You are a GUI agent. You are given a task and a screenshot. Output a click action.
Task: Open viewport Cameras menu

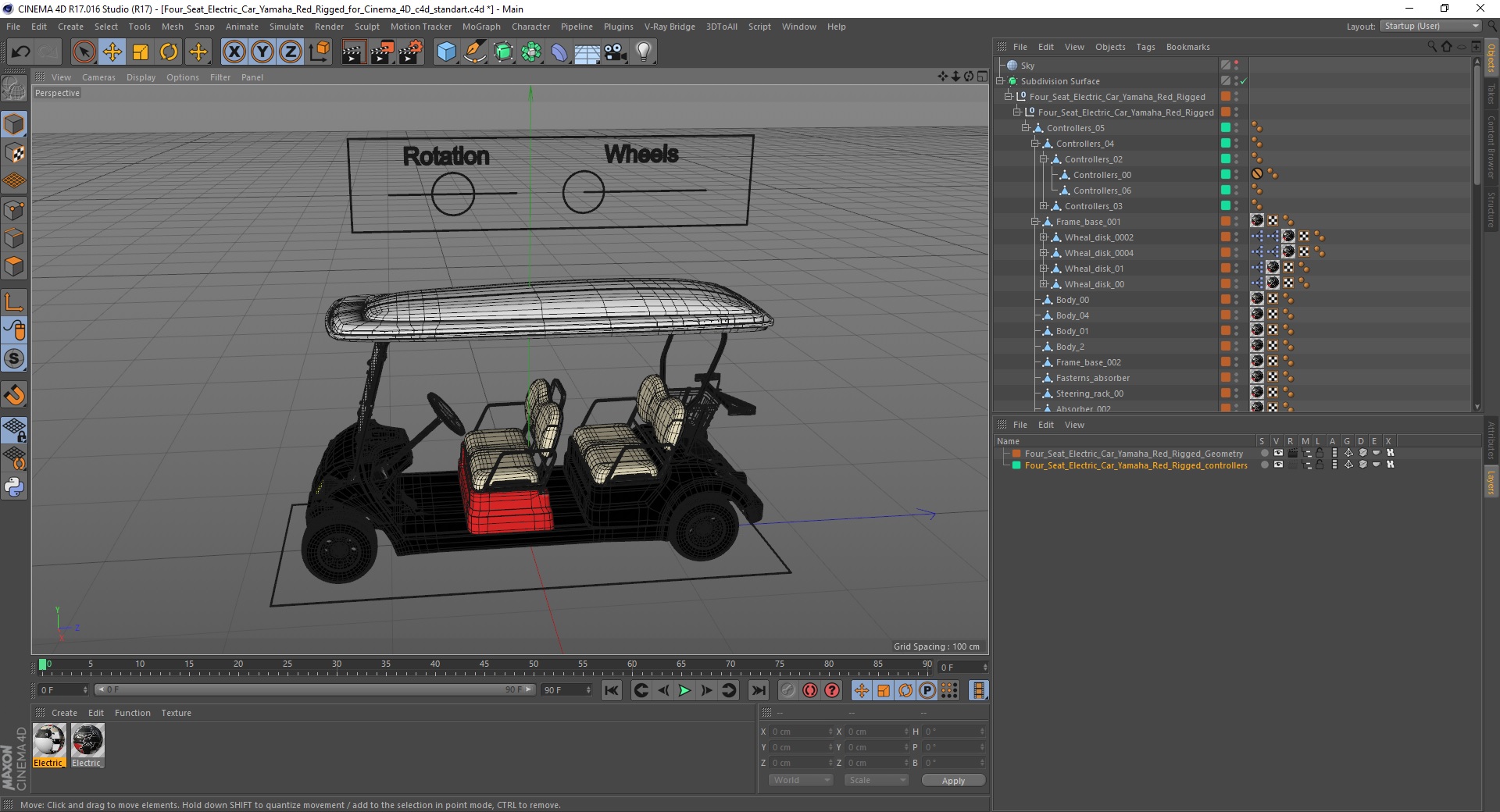98,77
